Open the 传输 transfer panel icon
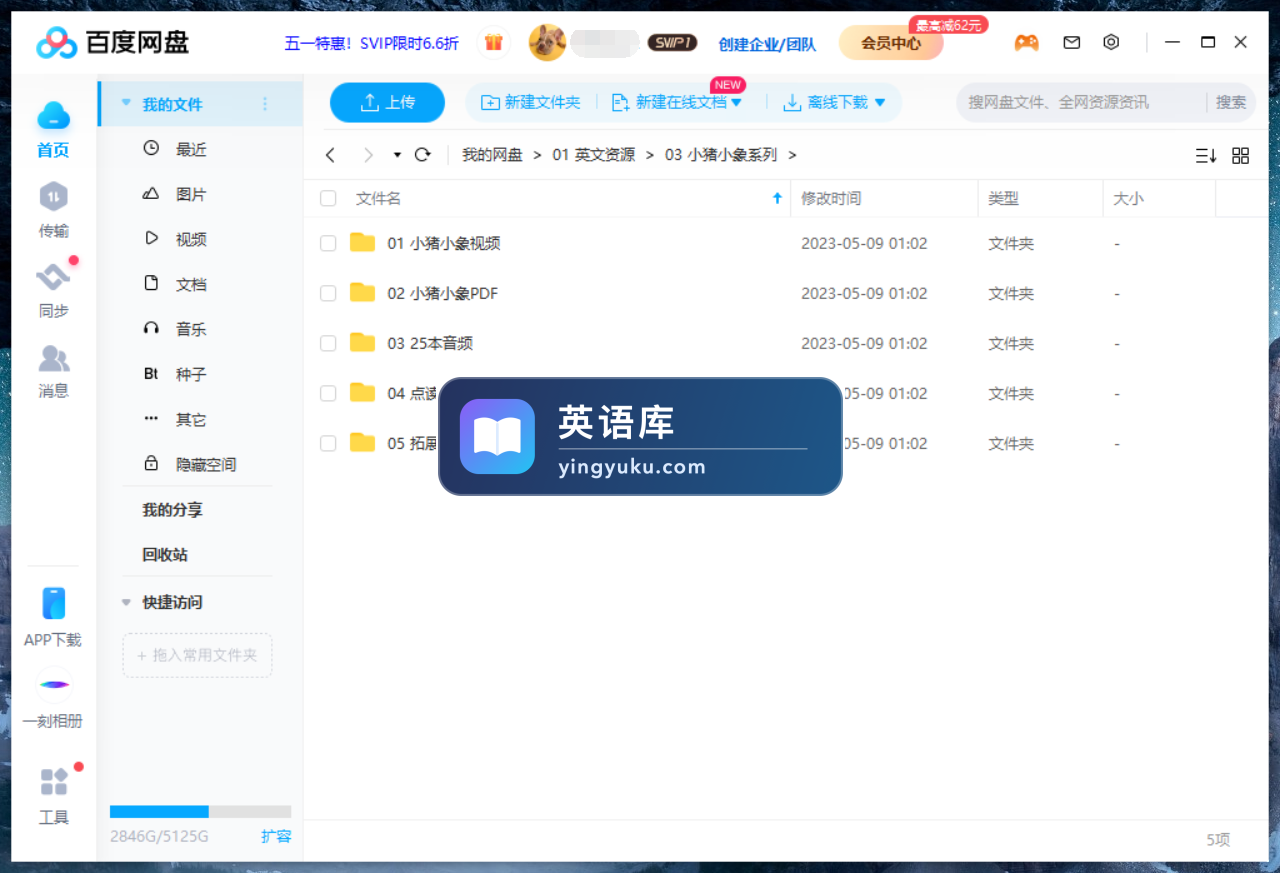The width and height of the screenshot is (1280, 873). pyautogui.click(x=54, y=196)
